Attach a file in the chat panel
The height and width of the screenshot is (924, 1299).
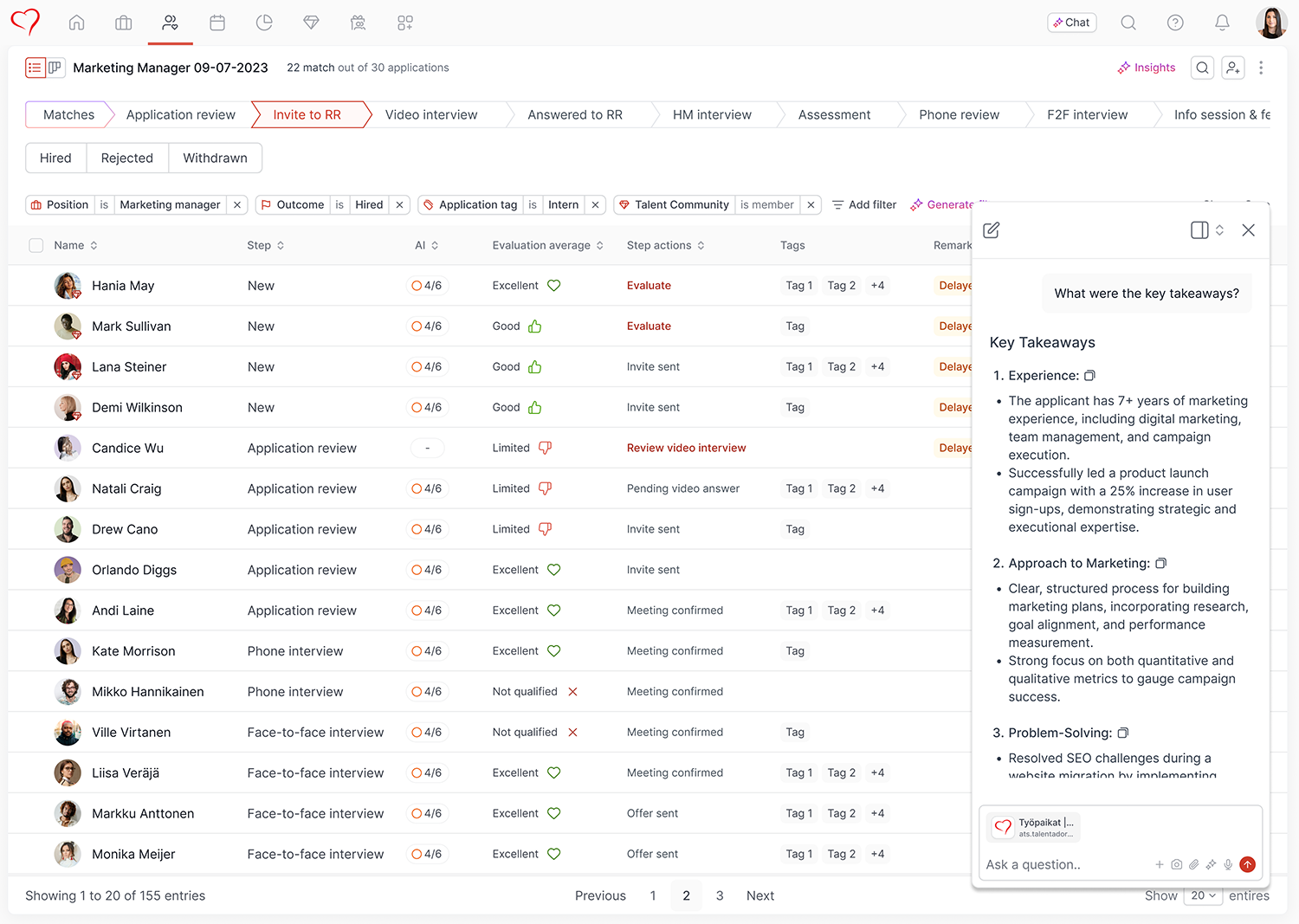(1194, 864)
